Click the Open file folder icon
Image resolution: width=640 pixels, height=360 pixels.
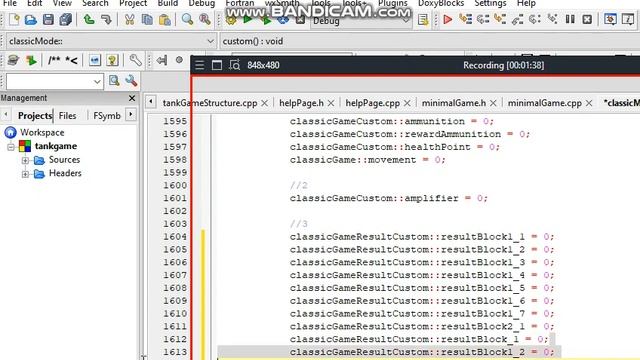click(x=31, y=19)
